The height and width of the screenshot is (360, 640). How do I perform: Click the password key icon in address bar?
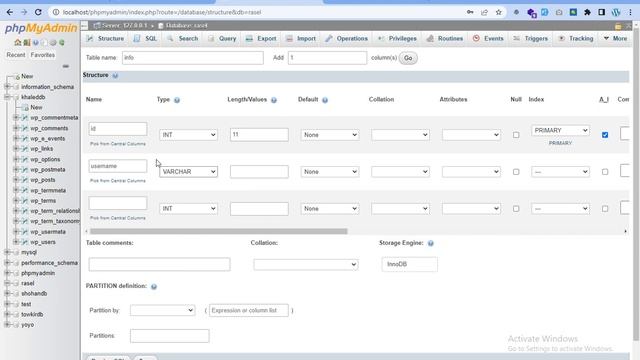pos(470,12)
